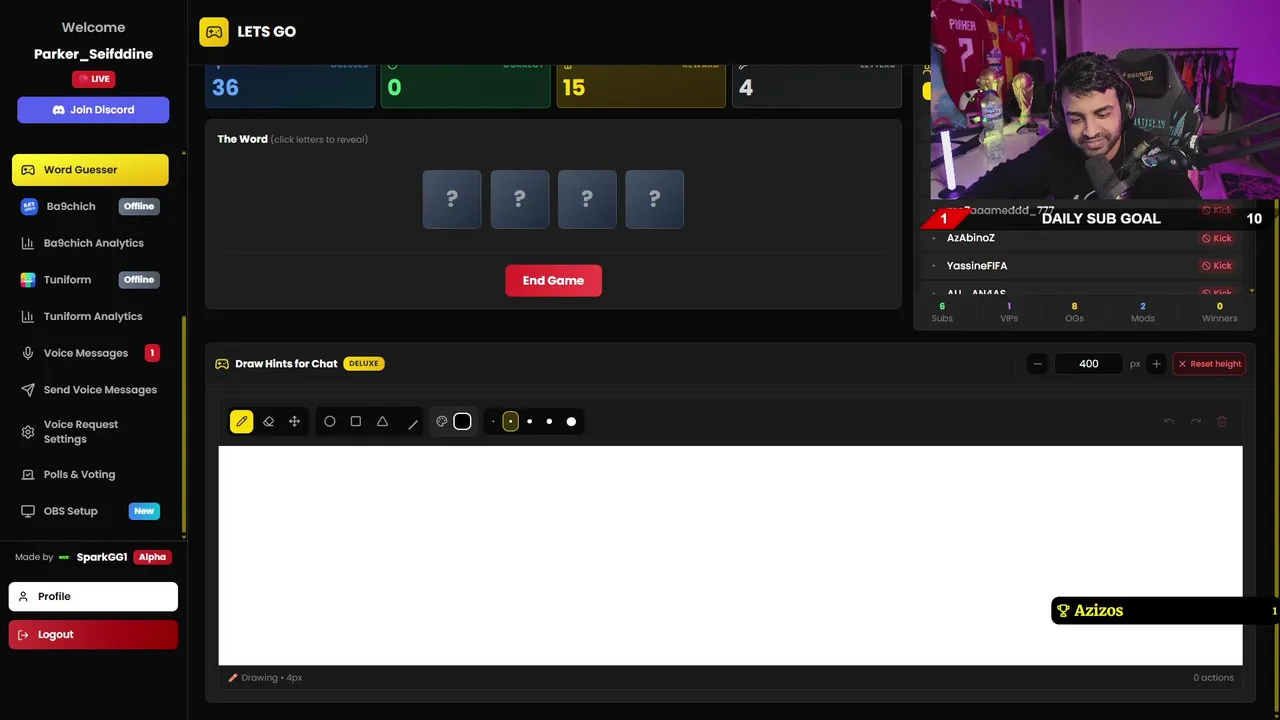Click the Ba9chich logo icon

[x=28, y=207]
